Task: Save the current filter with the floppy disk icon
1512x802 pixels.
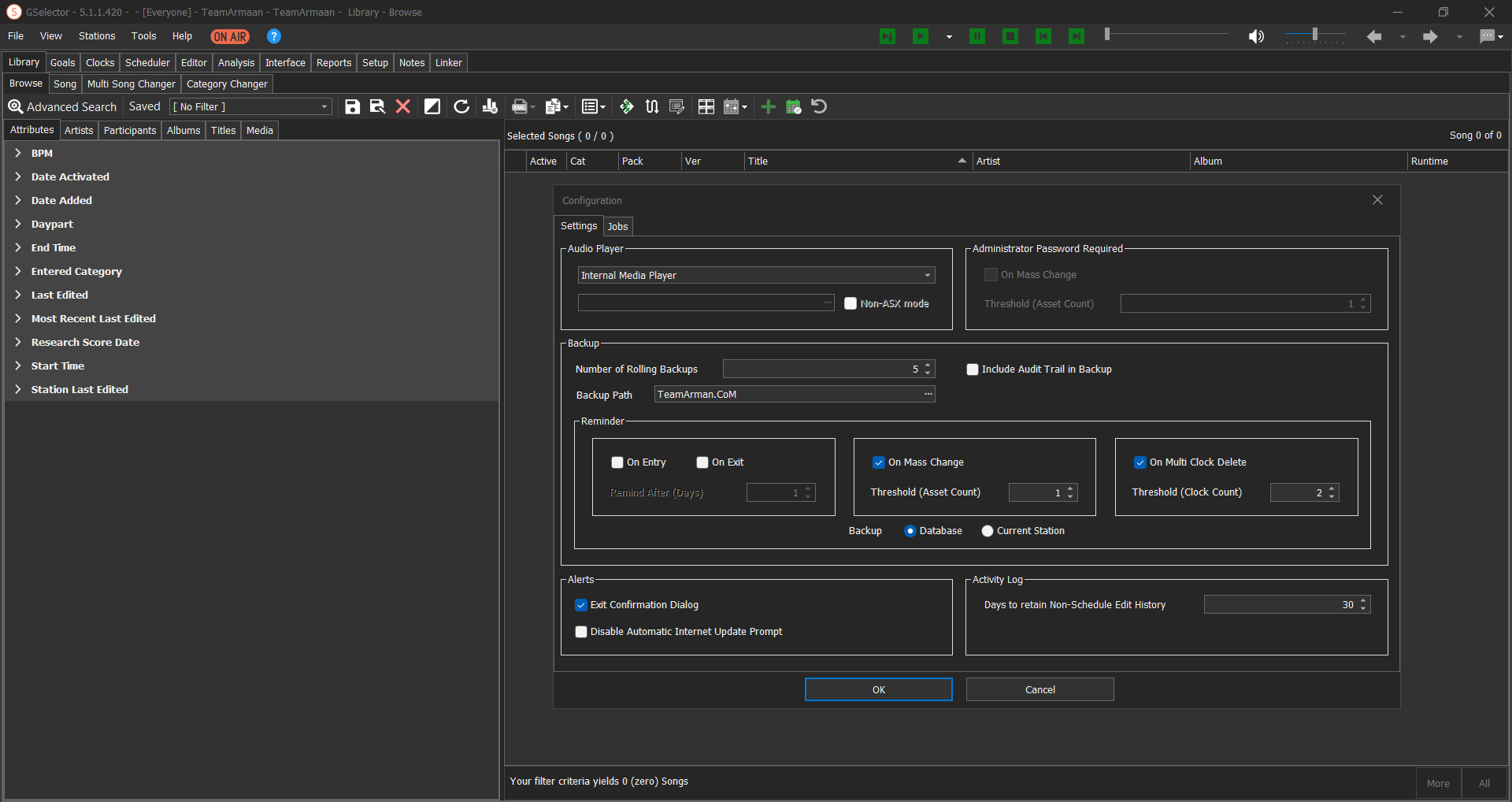Action: (x=352, y=106)
